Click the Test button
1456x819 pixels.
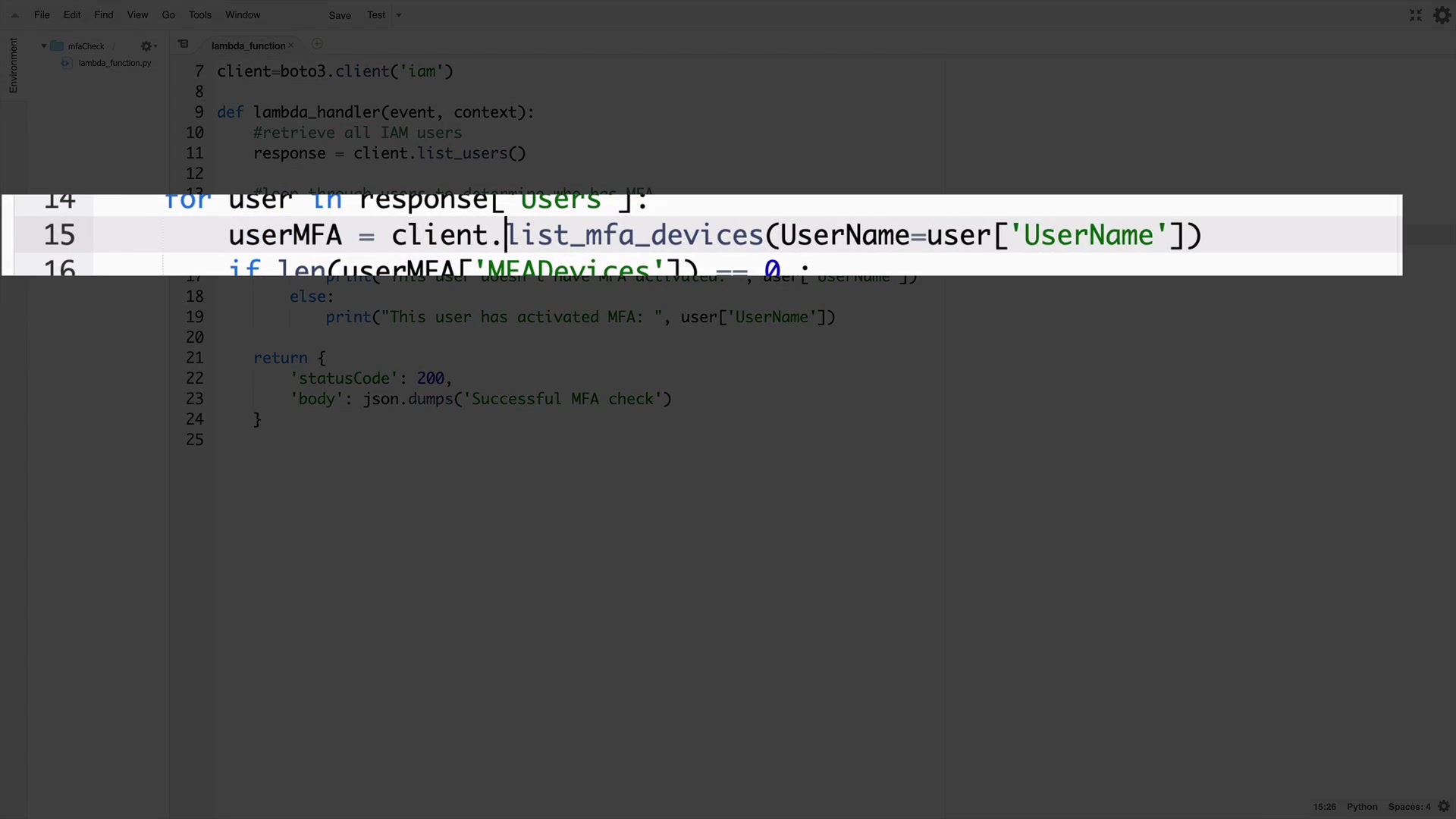(375, 15)
